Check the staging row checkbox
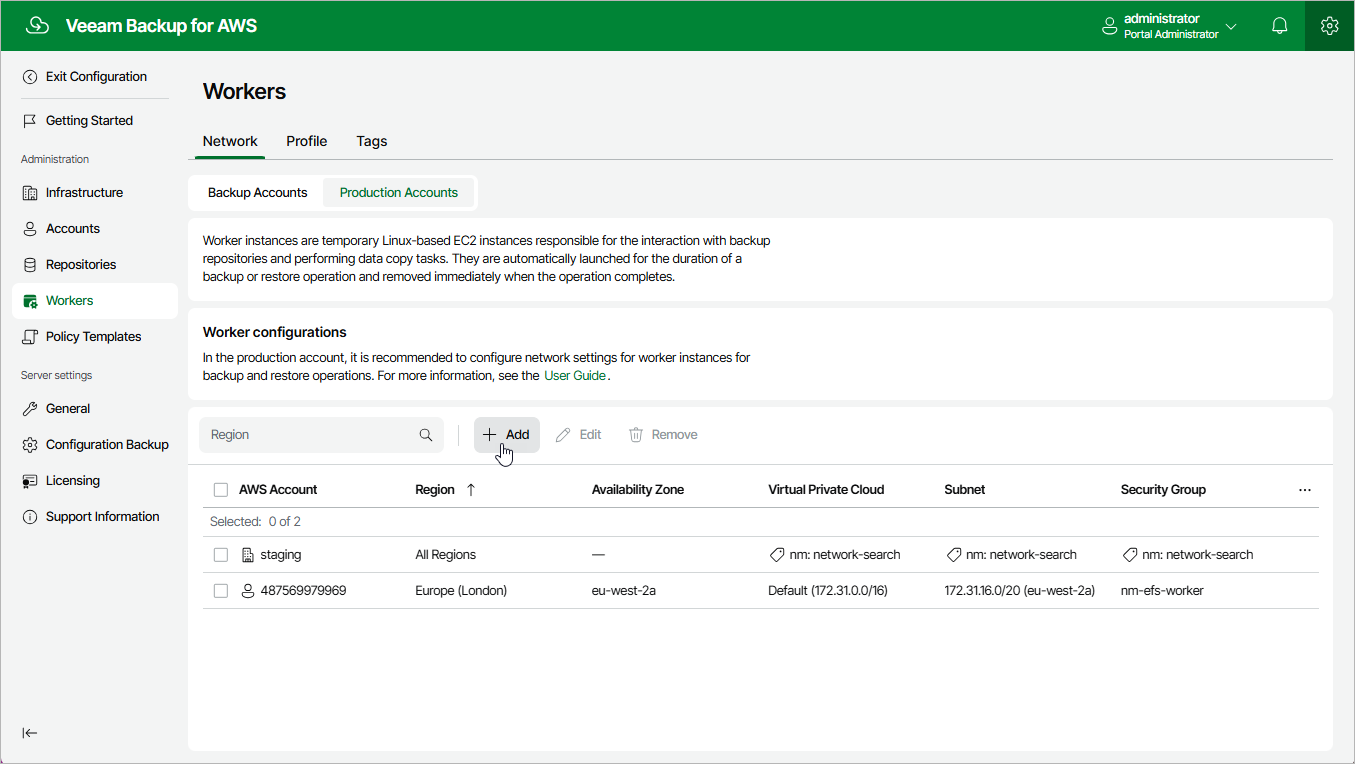 (x=221, y=555)
